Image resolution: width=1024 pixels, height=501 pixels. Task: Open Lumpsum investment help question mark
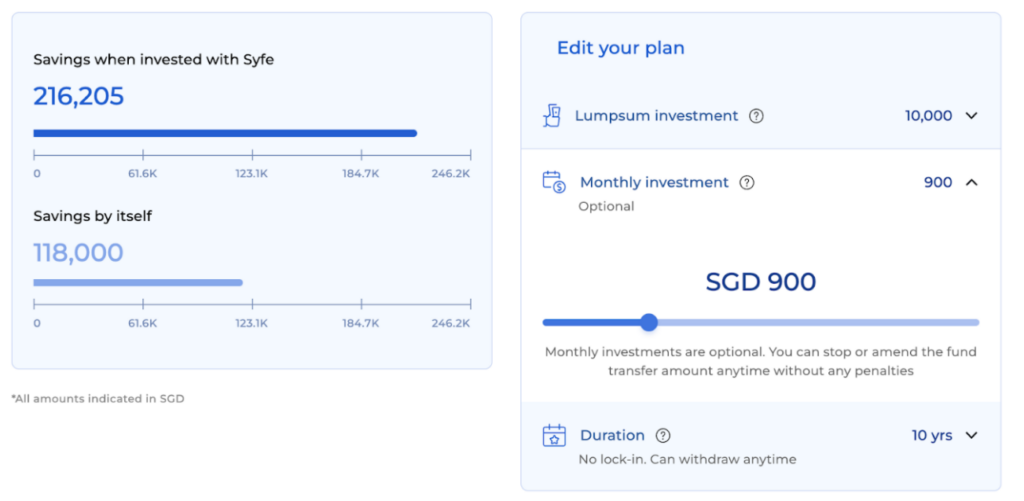756,116
